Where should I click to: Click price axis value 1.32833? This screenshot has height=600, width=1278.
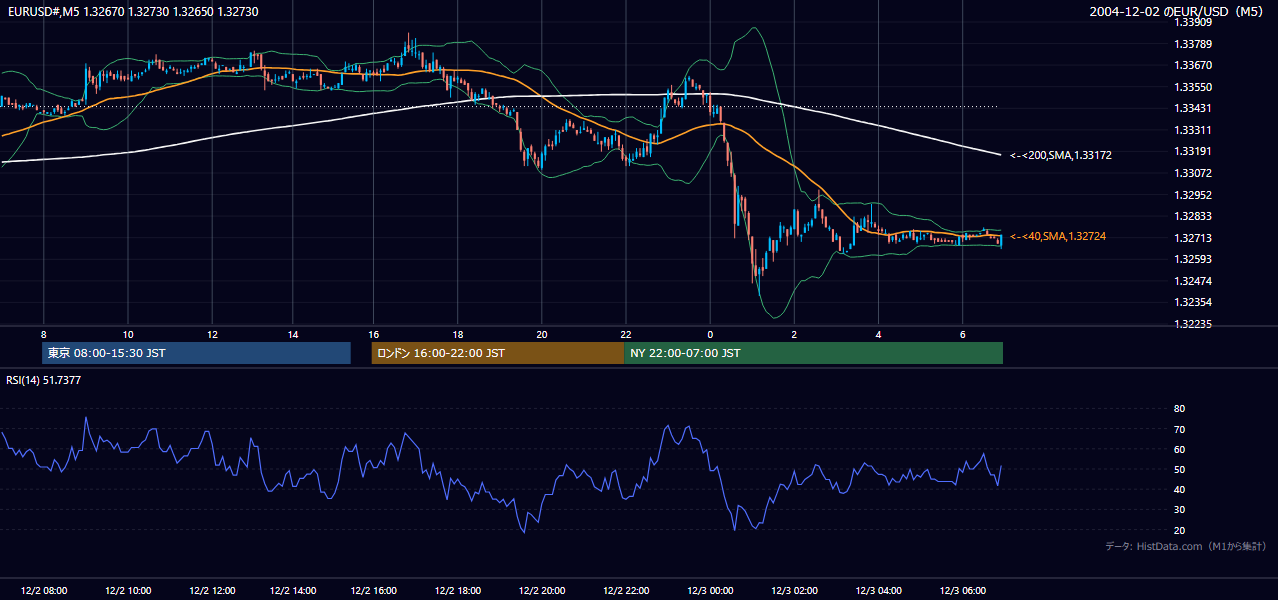pos(1193,216)
